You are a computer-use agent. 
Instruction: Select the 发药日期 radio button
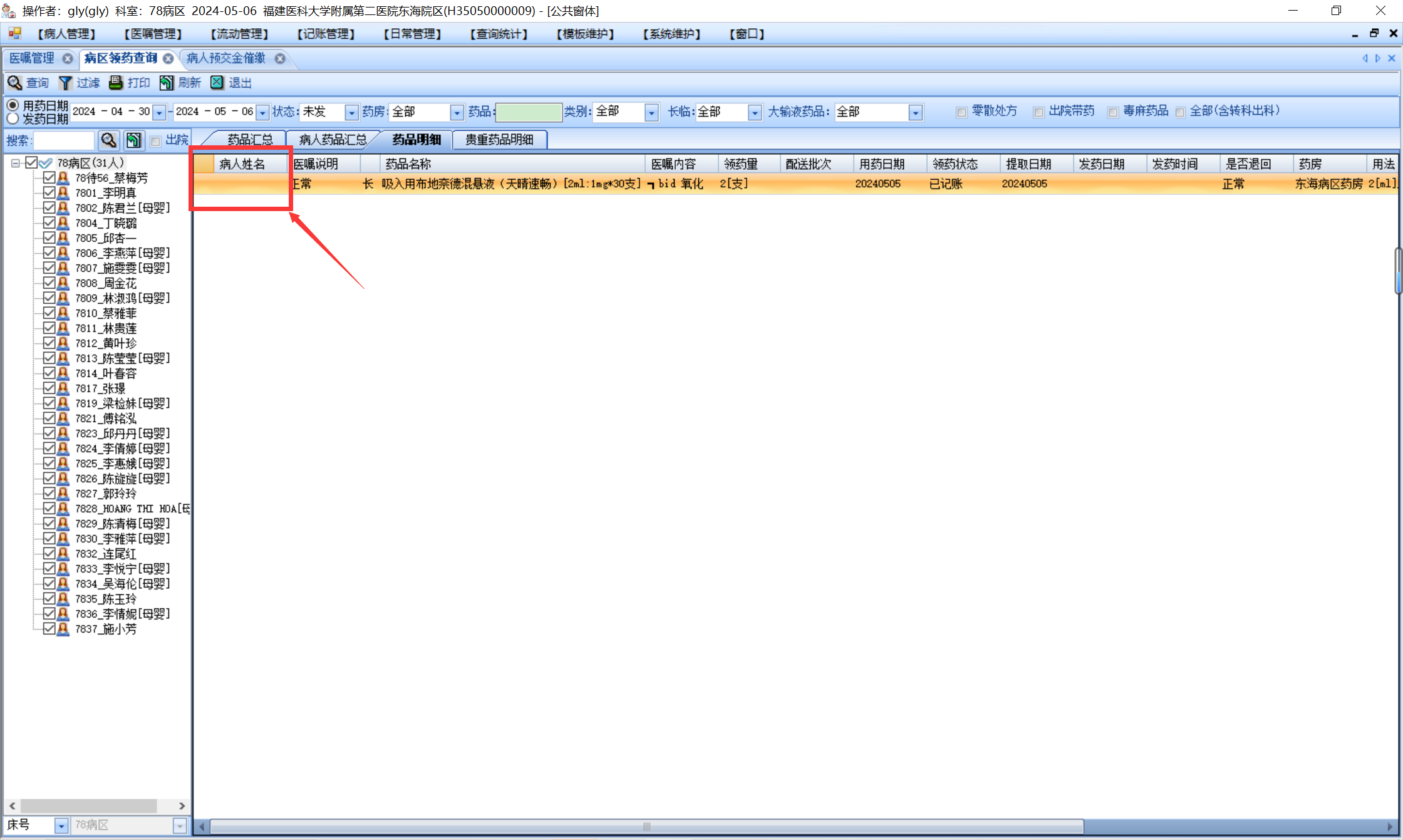point(13,119)
